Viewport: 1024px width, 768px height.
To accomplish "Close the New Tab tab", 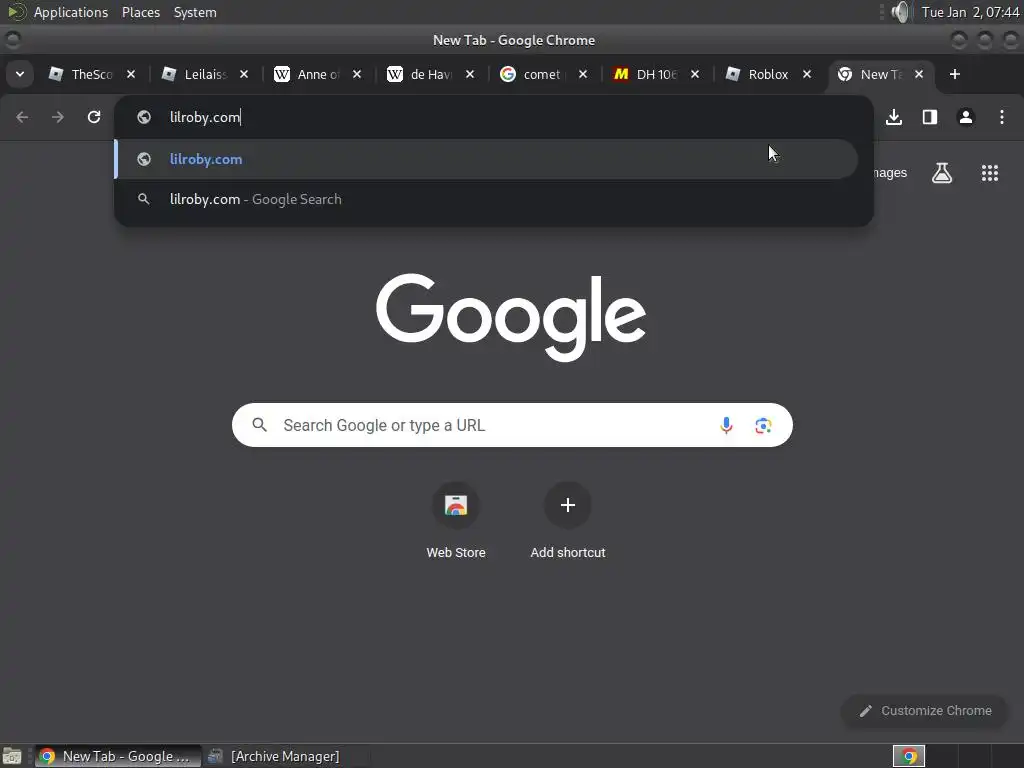I will click(919, 74).
